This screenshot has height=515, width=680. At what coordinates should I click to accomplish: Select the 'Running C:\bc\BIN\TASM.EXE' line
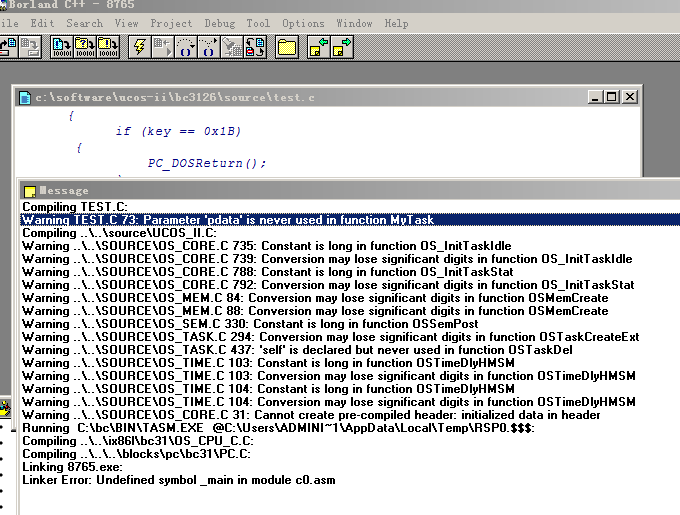coord(350,428)
